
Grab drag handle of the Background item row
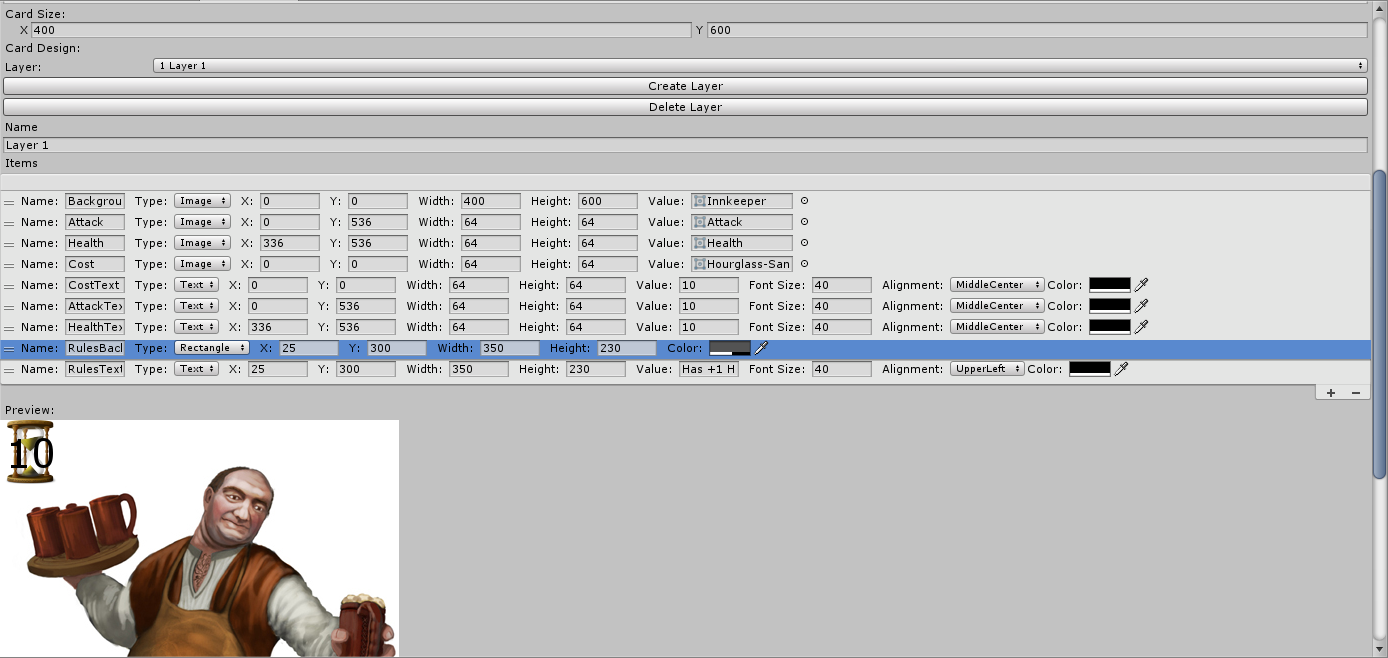(9, 202)
